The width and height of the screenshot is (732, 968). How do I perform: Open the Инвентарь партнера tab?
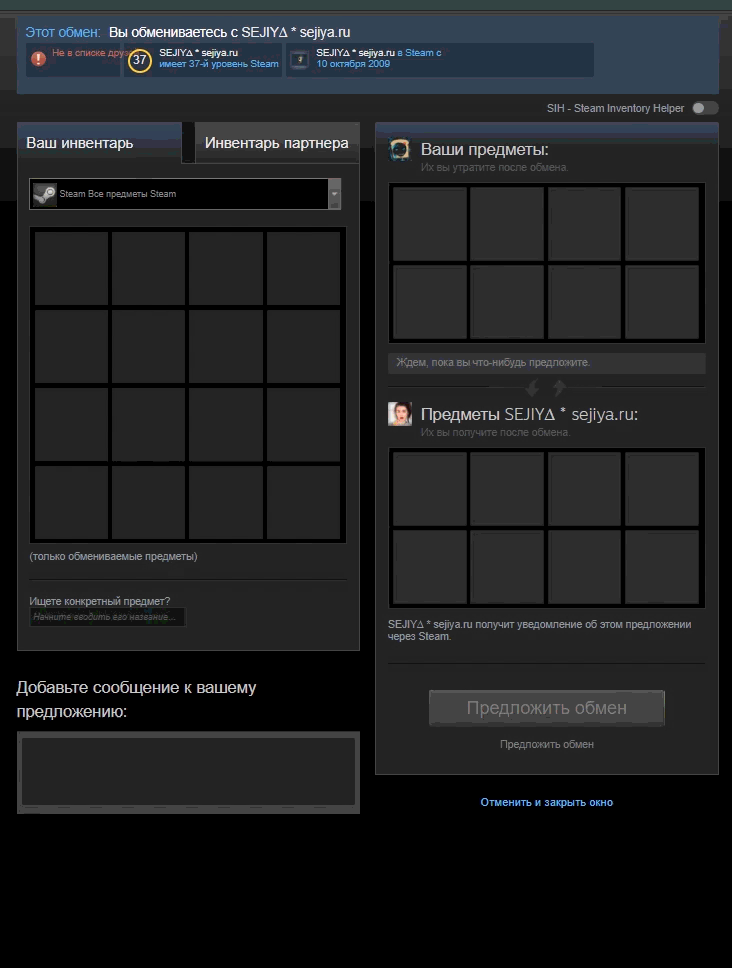click(x=277, y=143)
